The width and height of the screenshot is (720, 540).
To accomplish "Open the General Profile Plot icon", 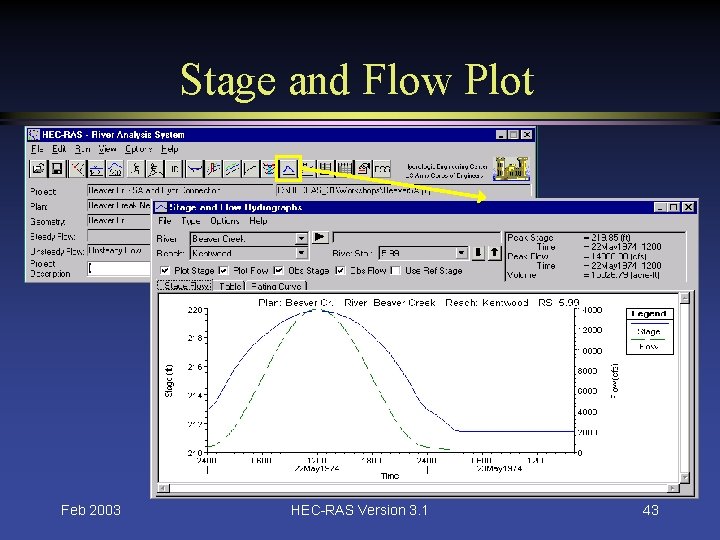I will point(232,169).
